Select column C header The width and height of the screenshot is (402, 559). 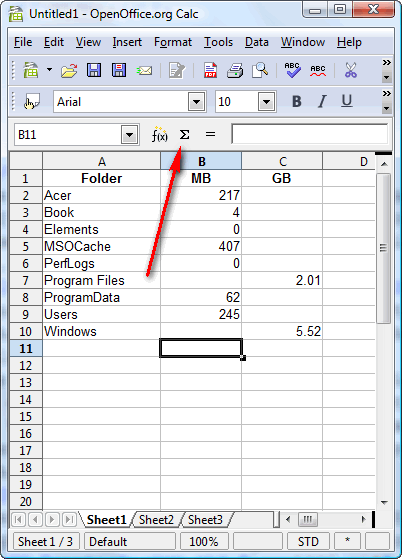point(282,161)
